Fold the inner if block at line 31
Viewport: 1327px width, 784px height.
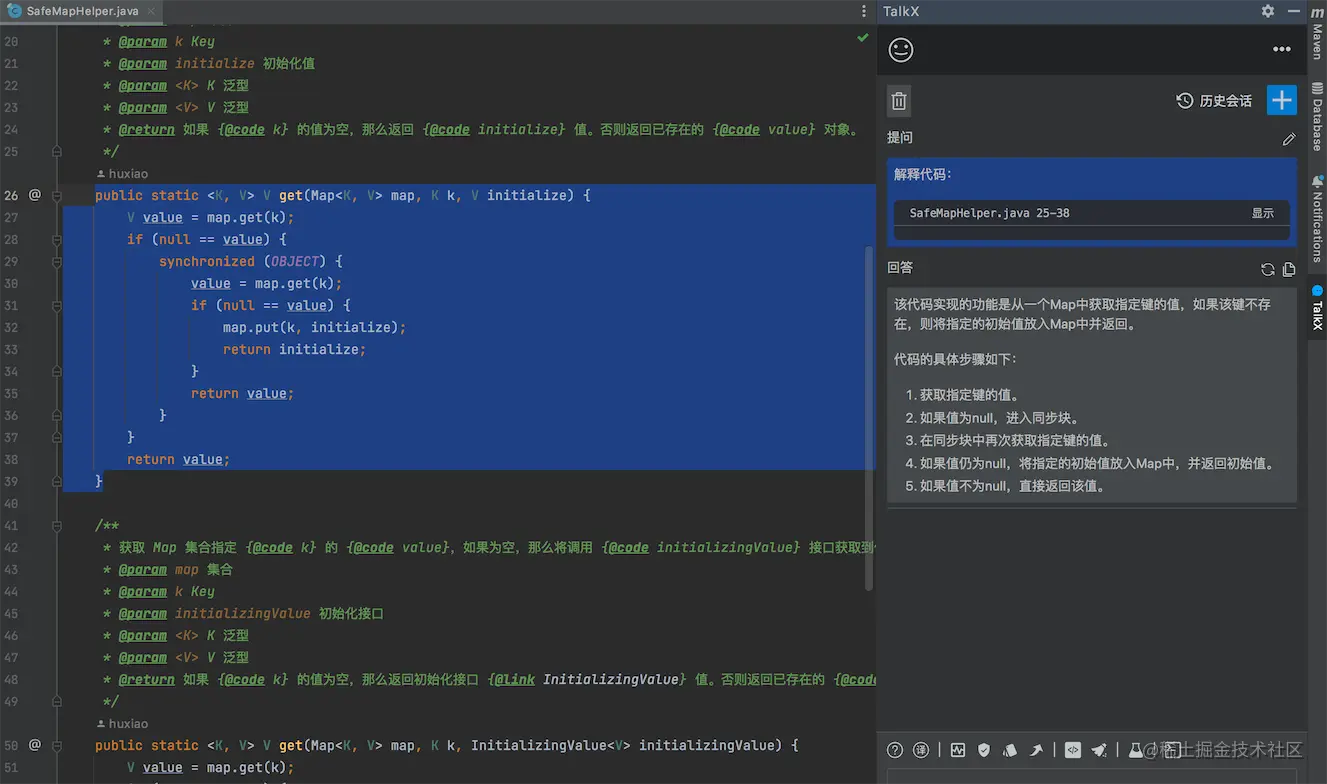click(57, 305)
